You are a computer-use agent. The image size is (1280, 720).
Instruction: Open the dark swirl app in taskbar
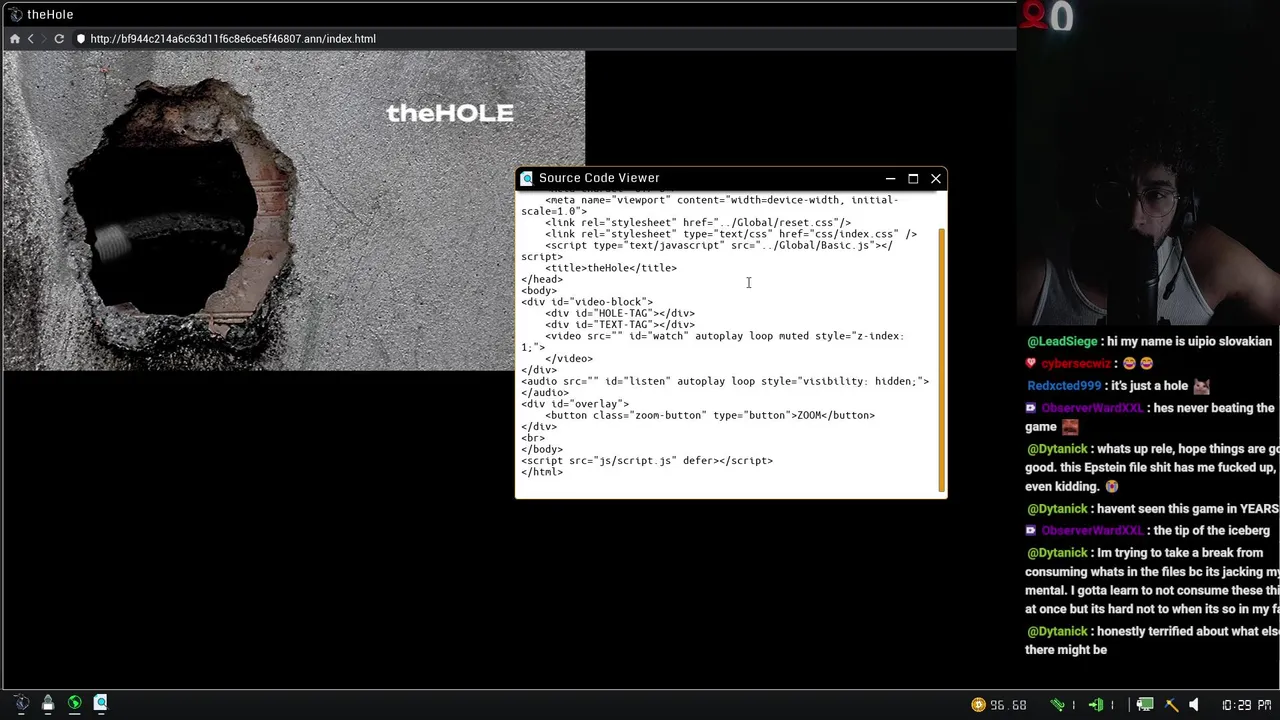21,704
